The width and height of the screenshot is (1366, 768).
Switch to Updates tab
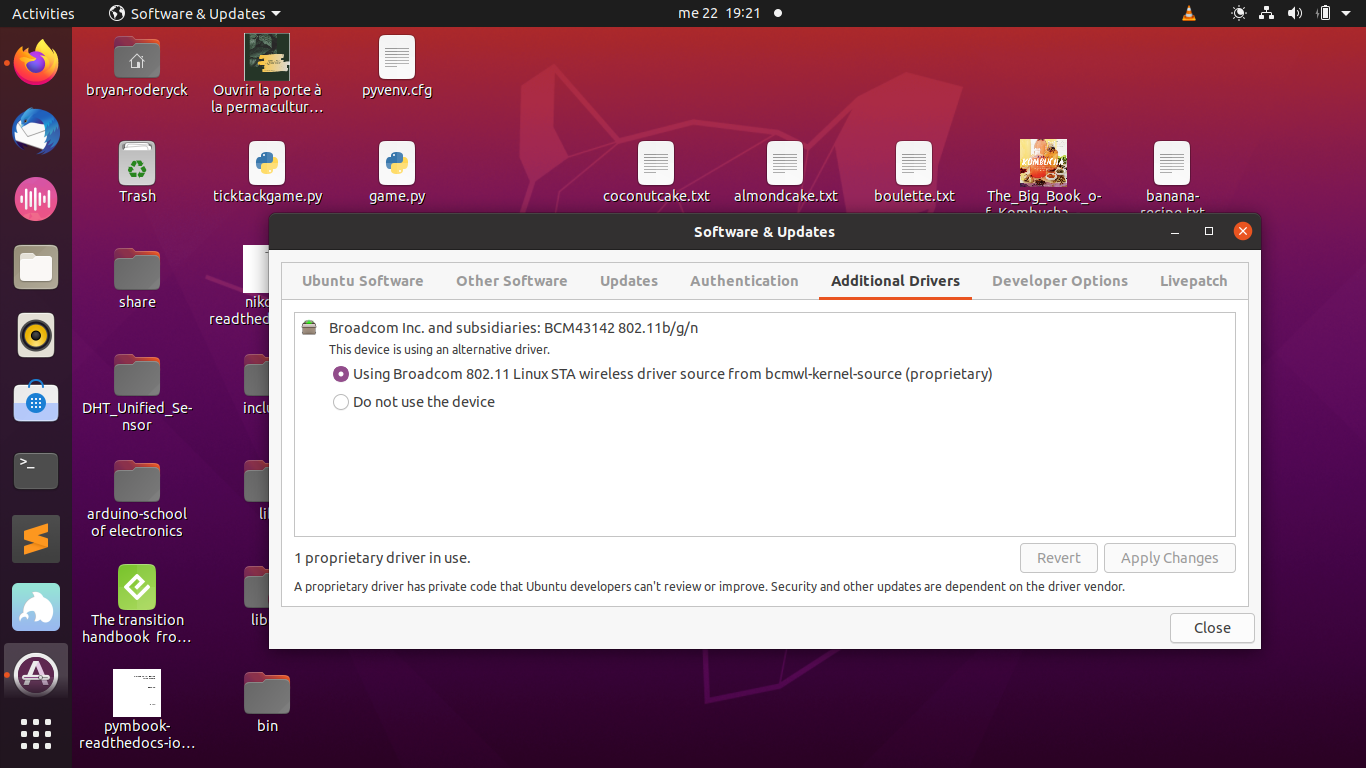pyautogui.click(x=629, y=281)
